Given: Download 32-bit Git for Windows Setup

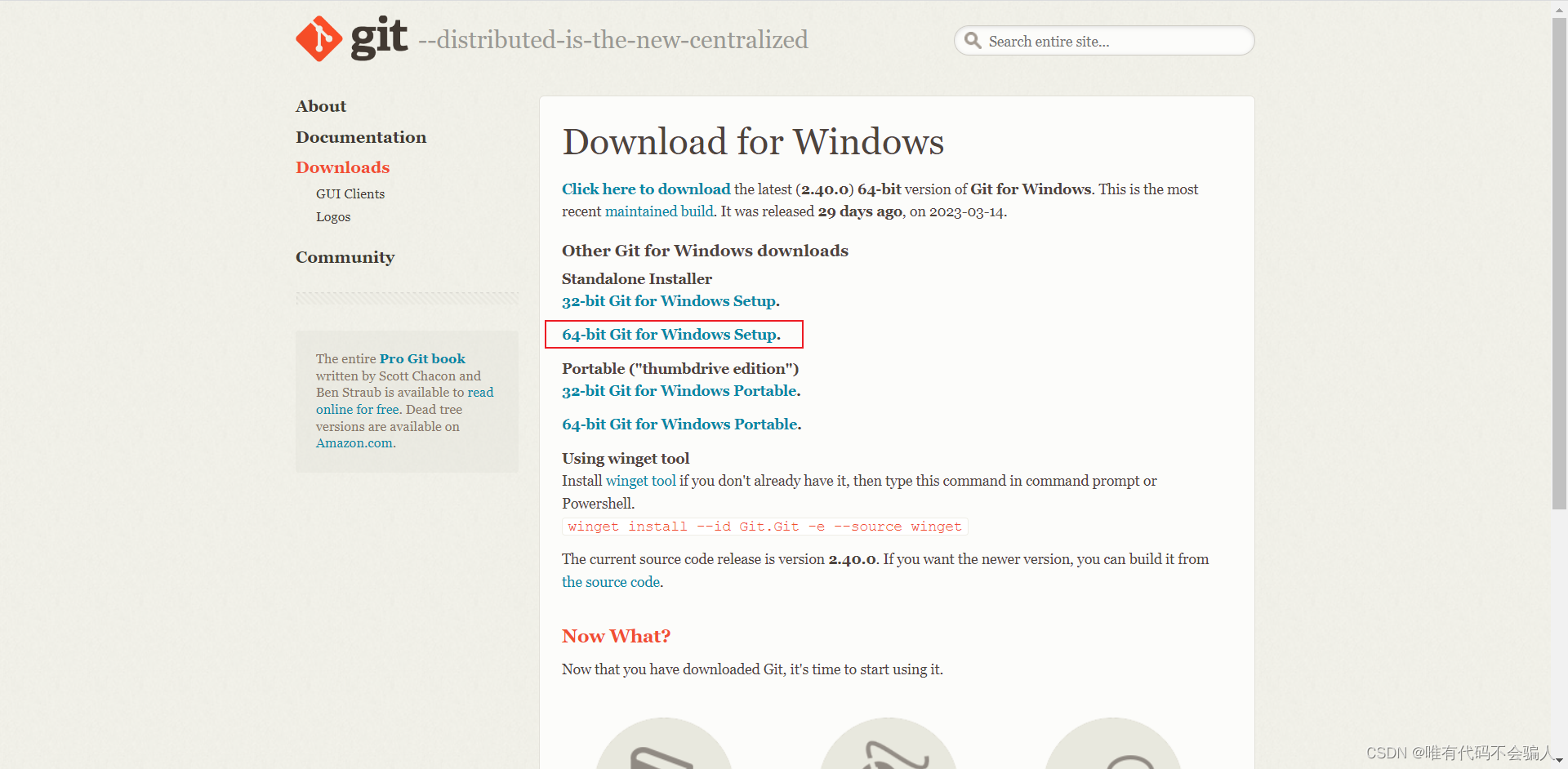Looking at the screenshot, I should click(669, 301).
